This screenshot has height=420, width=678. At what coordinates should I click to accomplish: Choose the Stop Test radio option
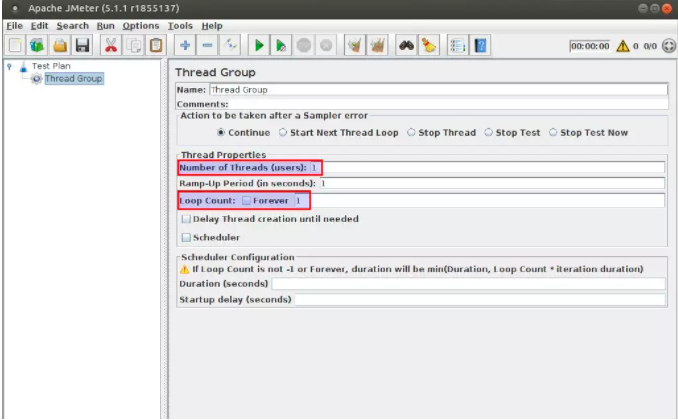point(489,132)
